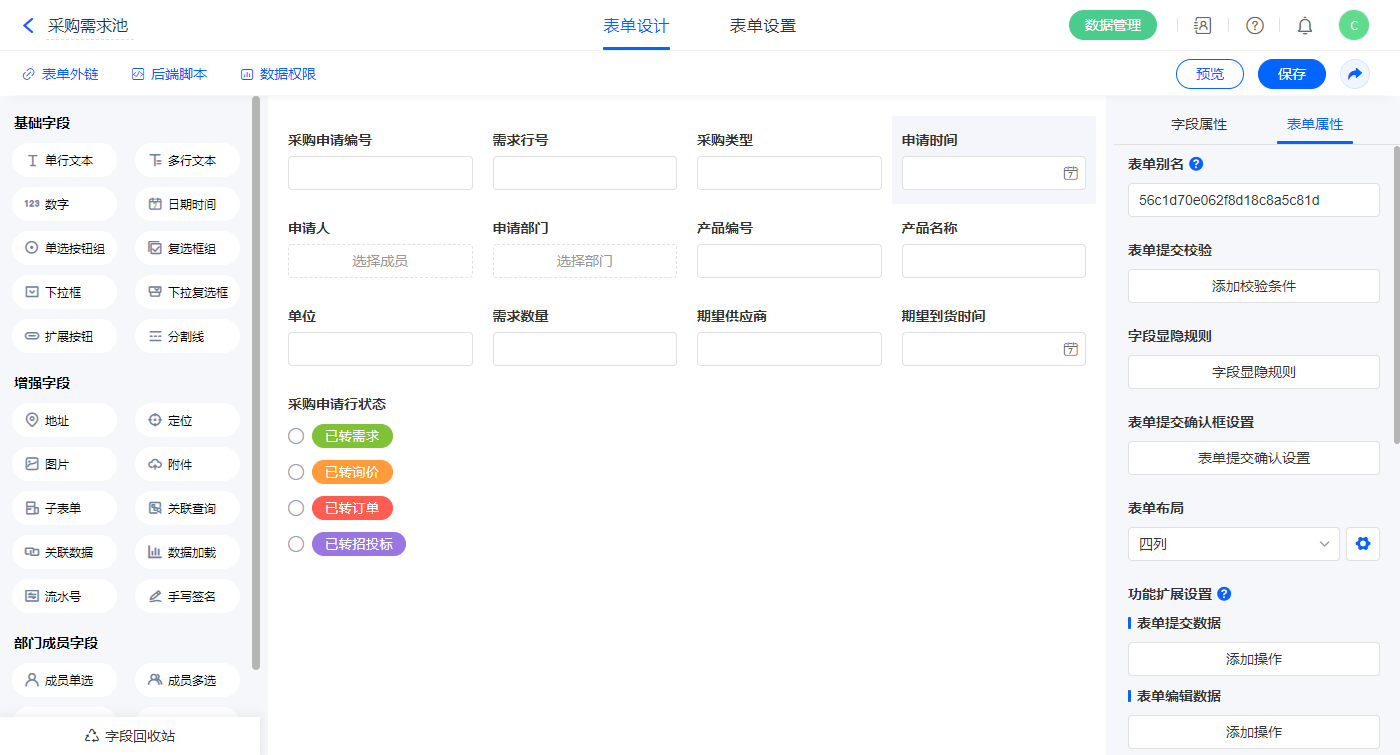Switch to the 字段属性 tab

[1198, 124]
